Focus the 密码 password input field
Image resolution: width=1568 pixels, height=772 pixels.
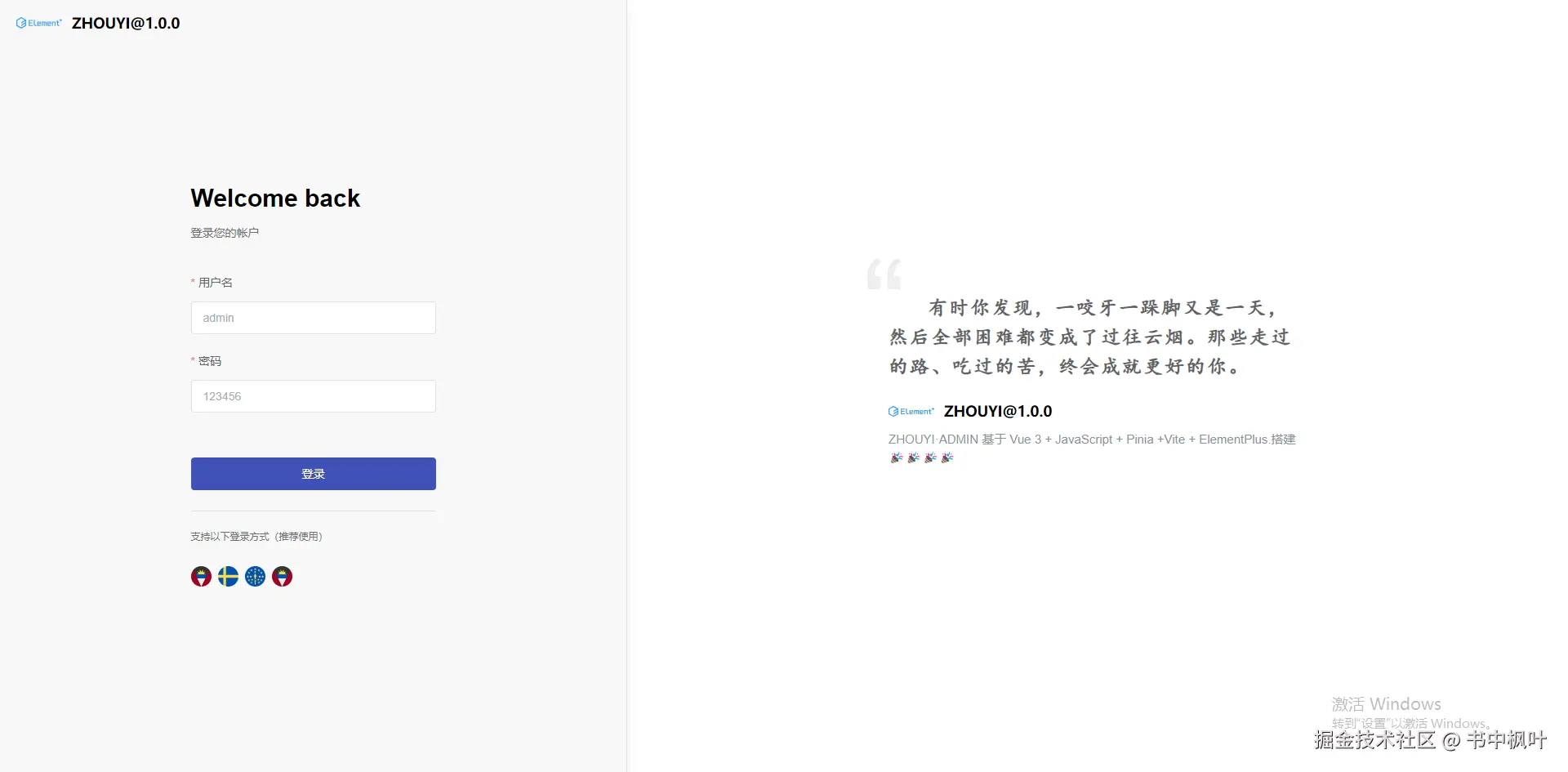pyautogui.click(x=314, y=396)
